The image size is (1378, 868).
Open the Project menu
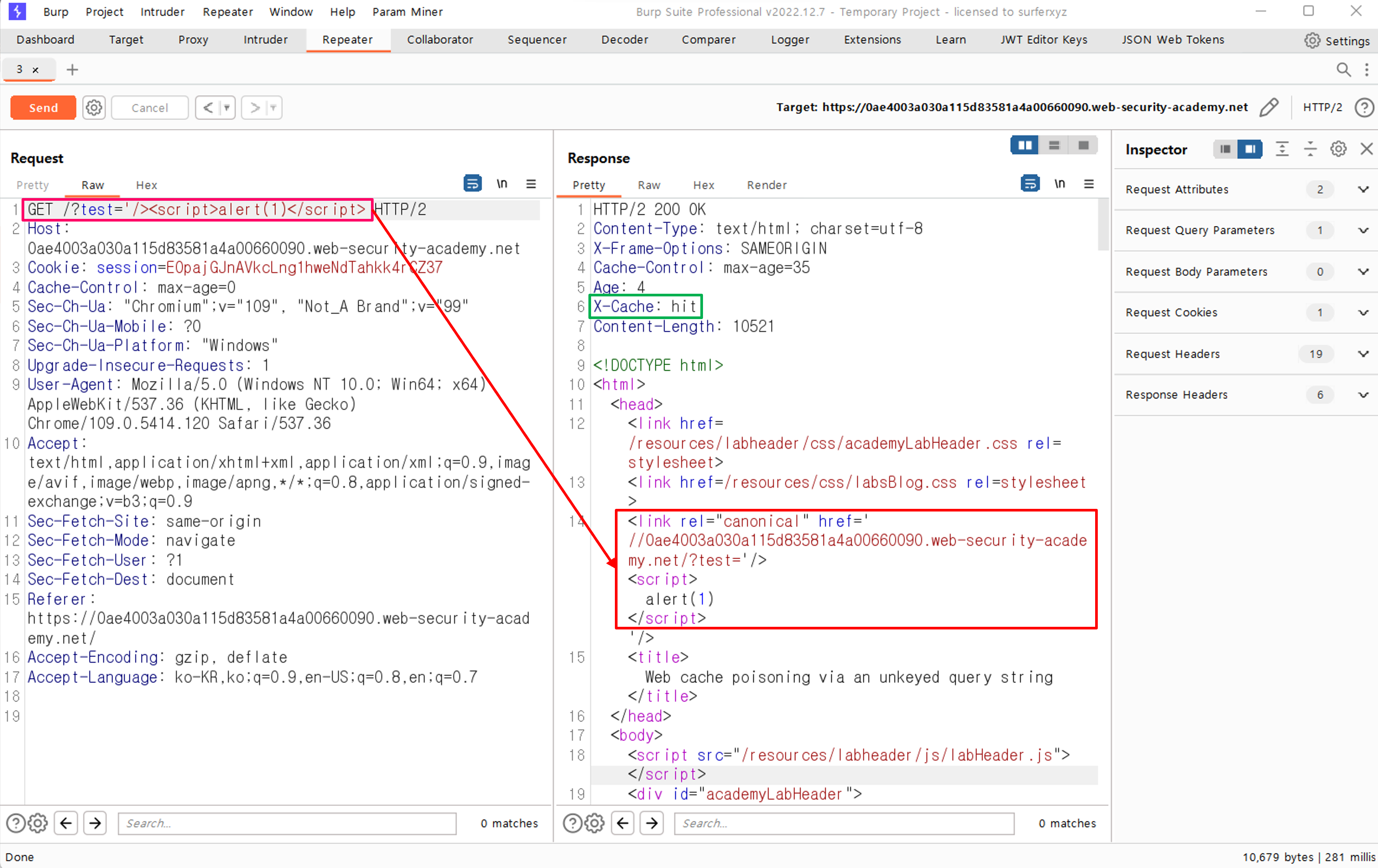(104, 11)
